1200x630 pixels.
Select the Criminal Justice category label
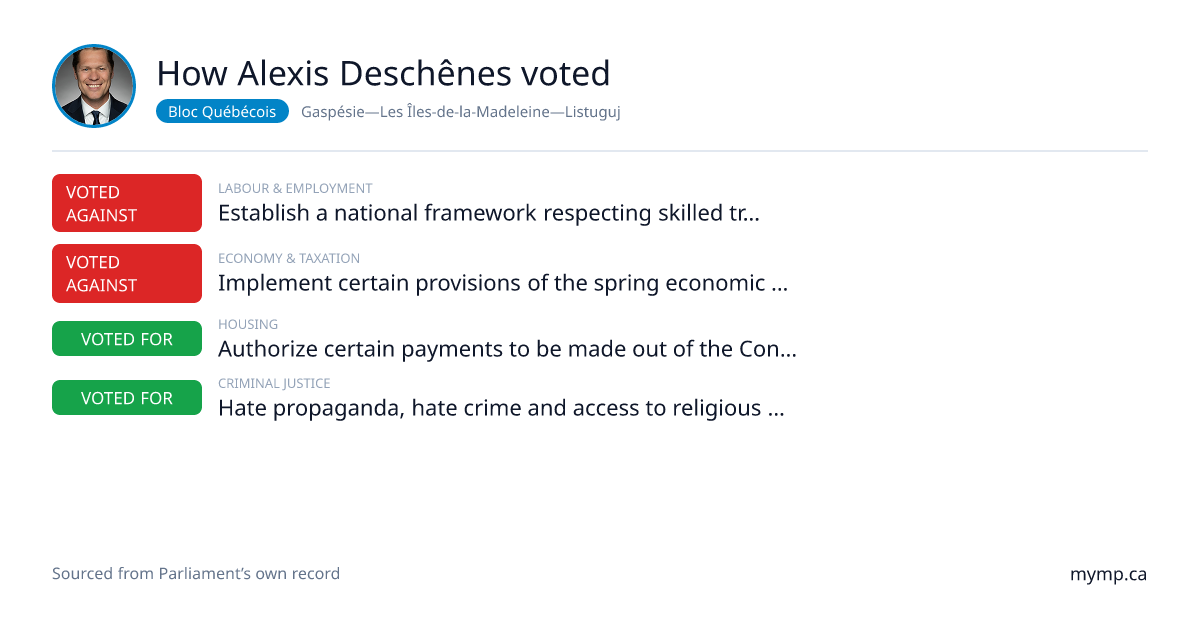pos(274,383)
